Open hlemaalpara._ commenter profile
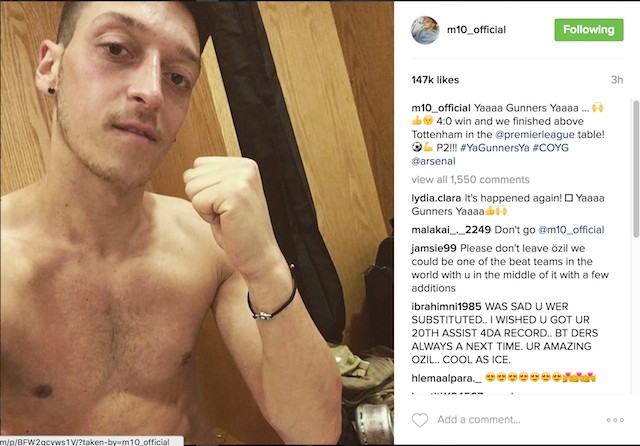This screenshot has width=640, height=446. 447,378
